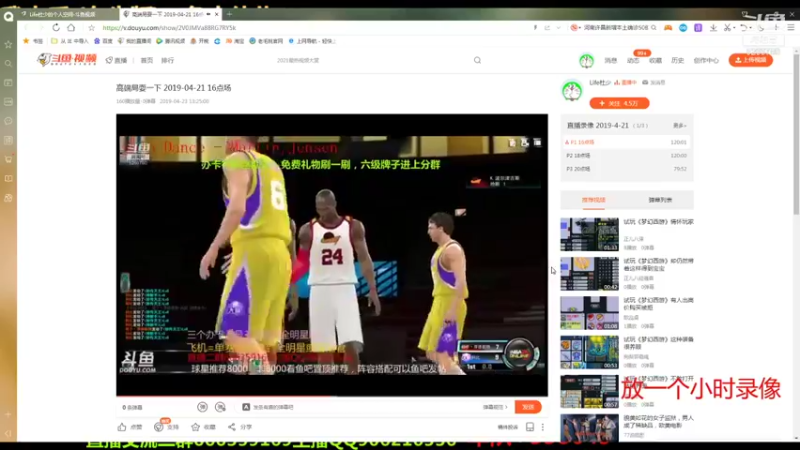The image size is (800, 450).
Task: Toggle the danmaku settings icon
Action: tap(220, 407)
